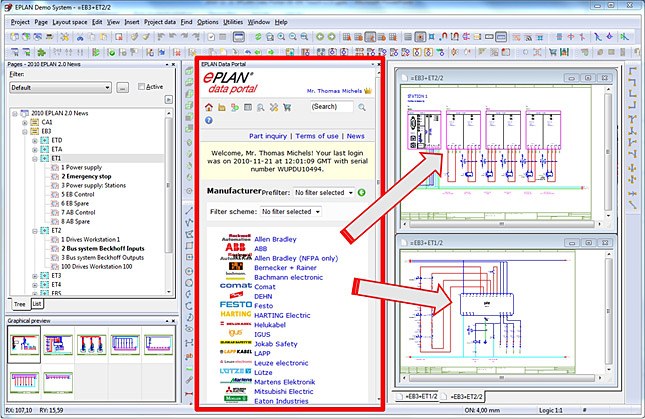Open the Data Portal settings tools icon
Screen dimensions: 645x419
[274, 107]
